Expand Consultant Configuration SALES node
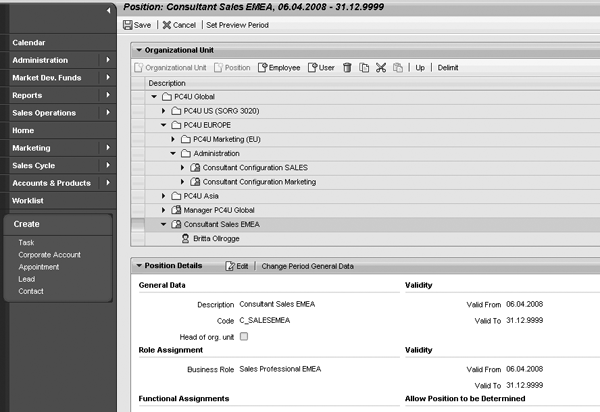600x412 pixels. pyautogui.click(x=183, y=168)
